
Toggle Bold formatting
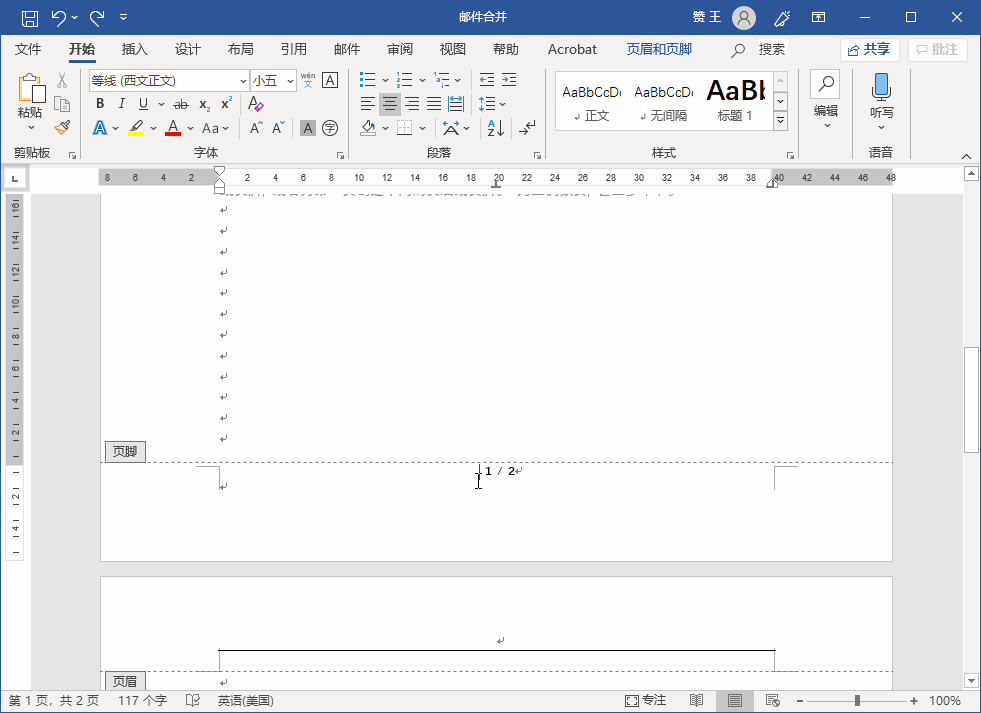click(x=100, y=104)
